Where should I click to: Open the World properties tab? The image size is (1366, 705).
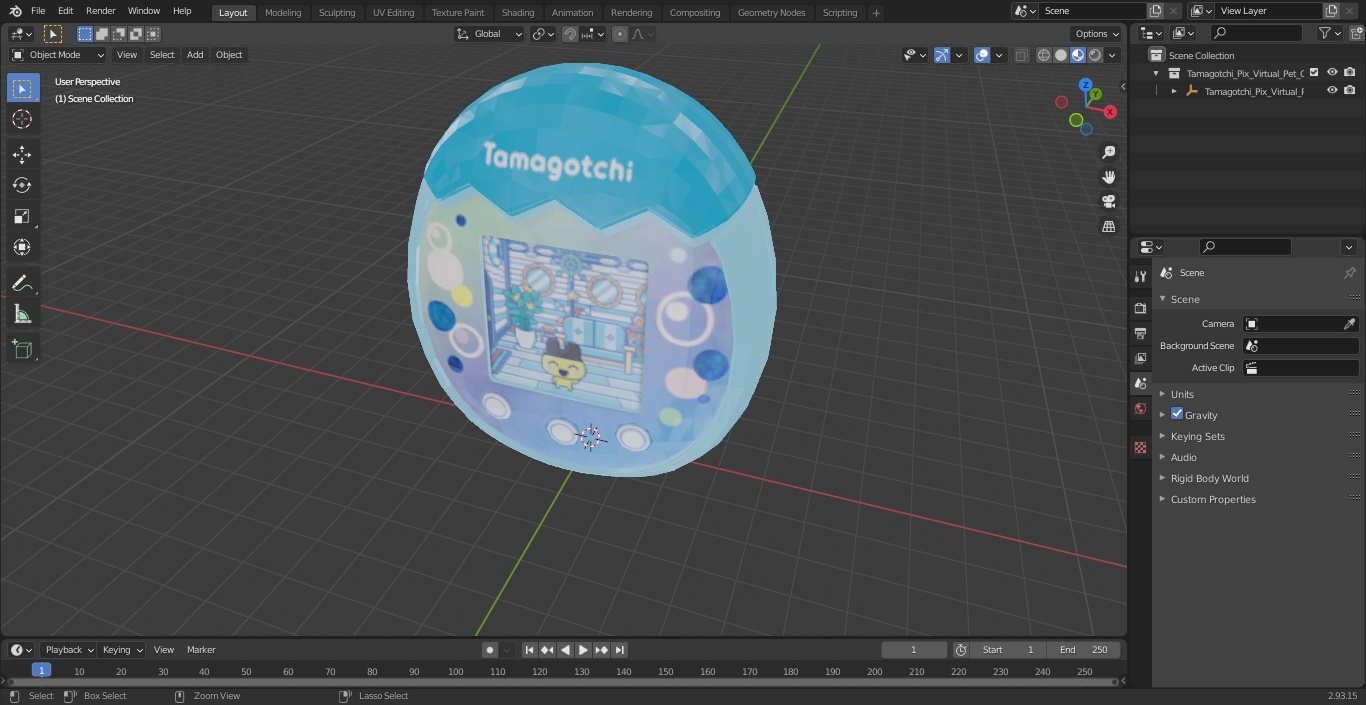point(1140,409)
